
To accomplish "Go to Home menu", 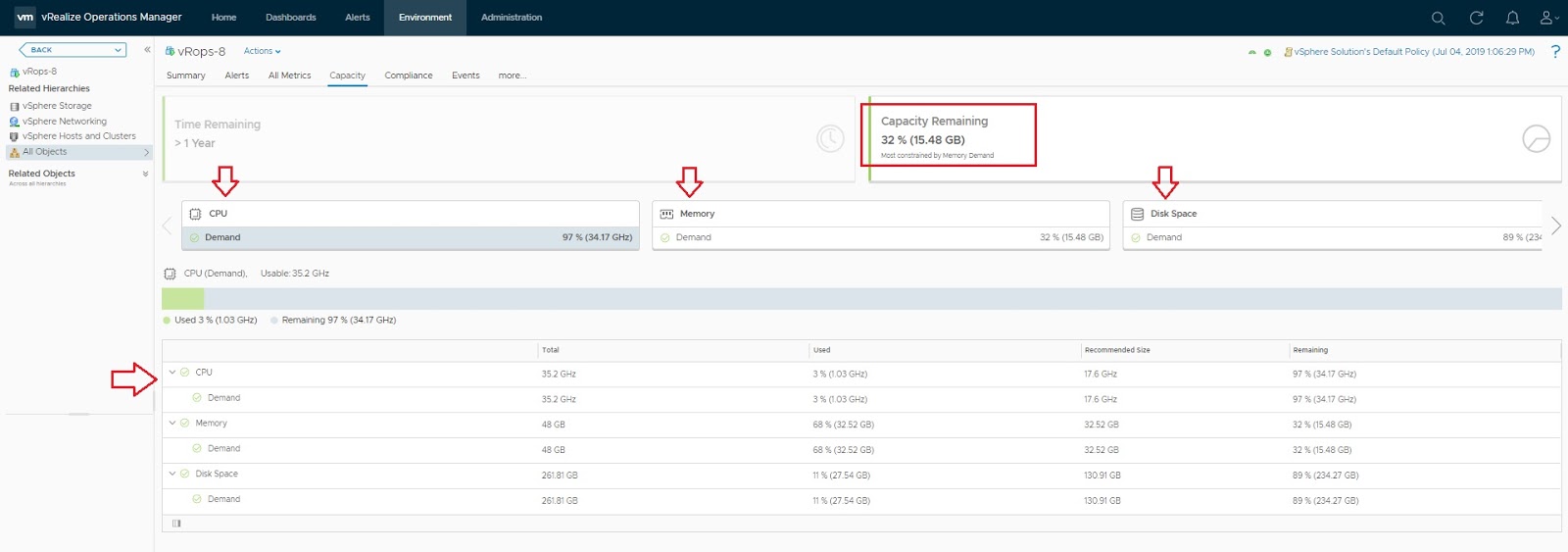I will pyautogui.click(x=223, y=18).
